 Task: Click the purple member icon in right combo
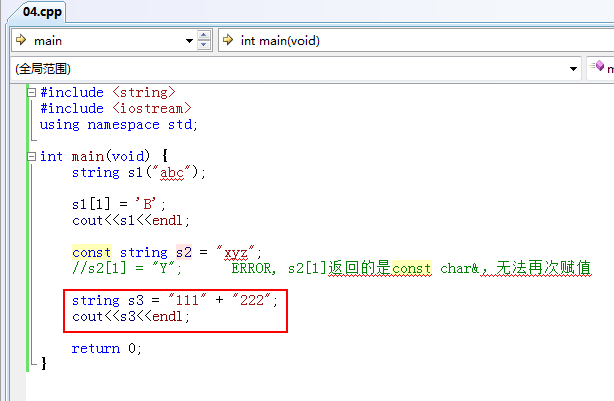598,66
